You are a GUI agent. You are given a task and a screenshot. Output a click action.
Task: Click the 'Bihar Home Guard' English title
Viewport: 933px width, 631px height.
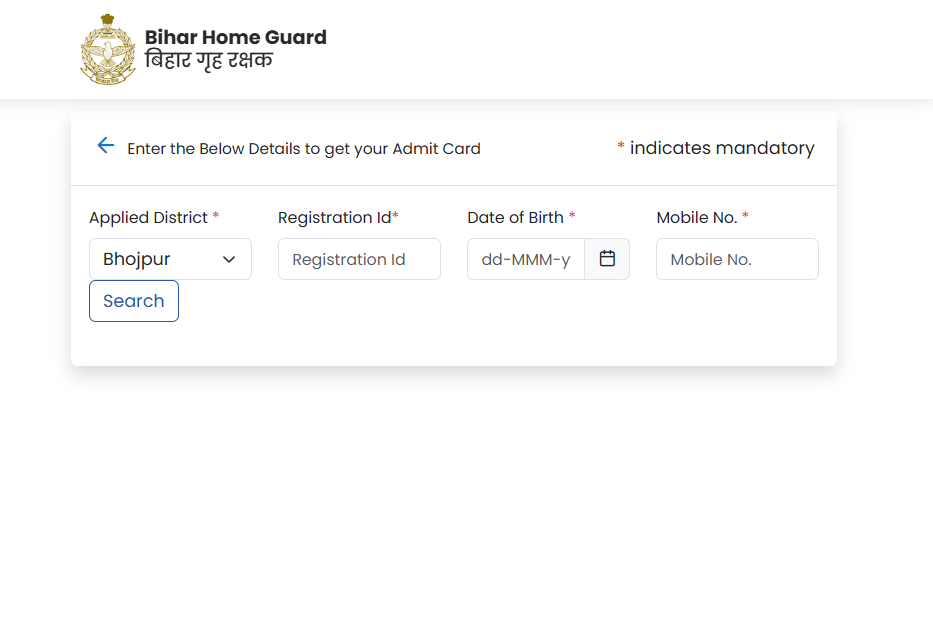pyautogui.click(x=235, y=37)
